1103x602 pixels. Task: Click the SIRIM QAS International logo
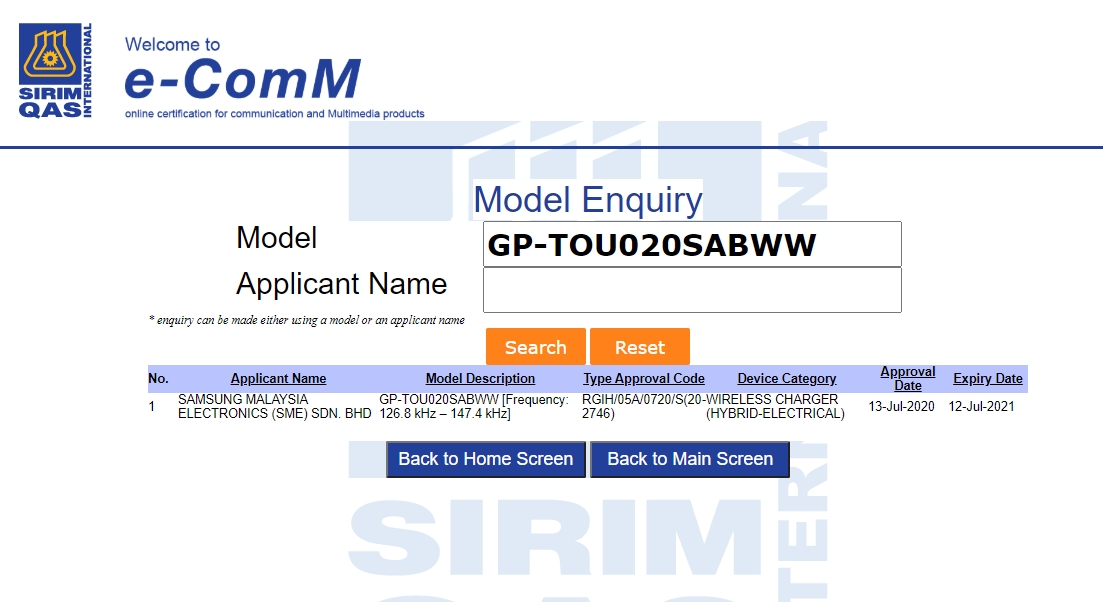tap(57, 71)
